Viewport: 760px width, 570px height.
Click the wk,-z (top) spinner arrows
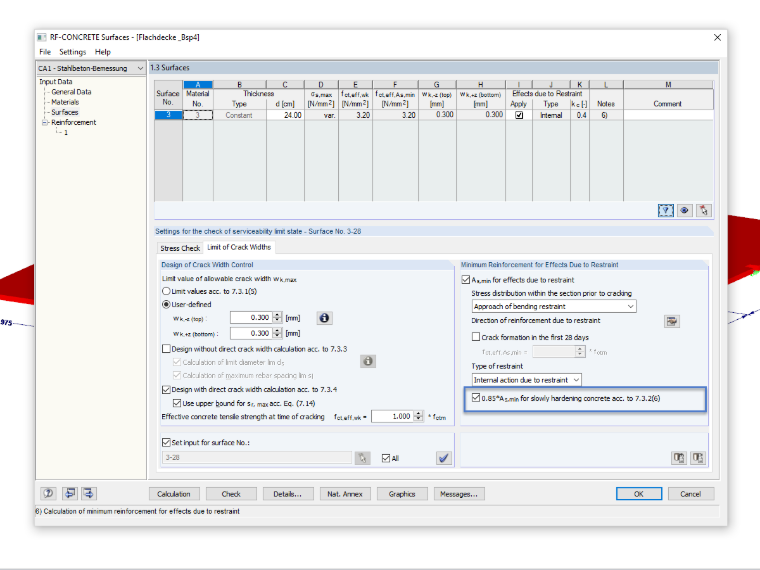point(277,317)
